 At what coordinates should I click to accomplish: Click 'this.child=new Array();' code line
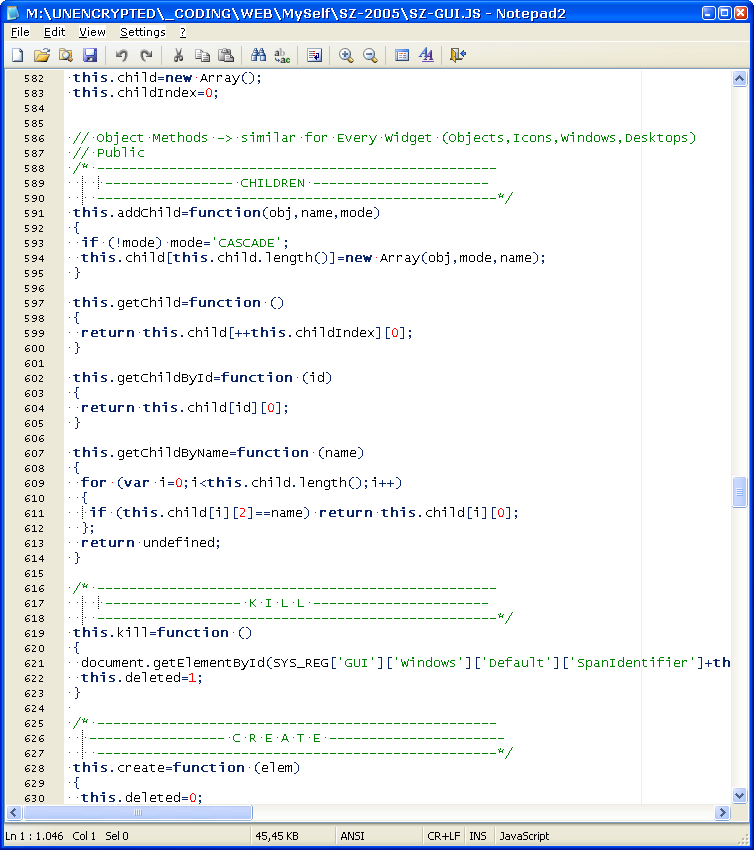click(x=167, y=78)
